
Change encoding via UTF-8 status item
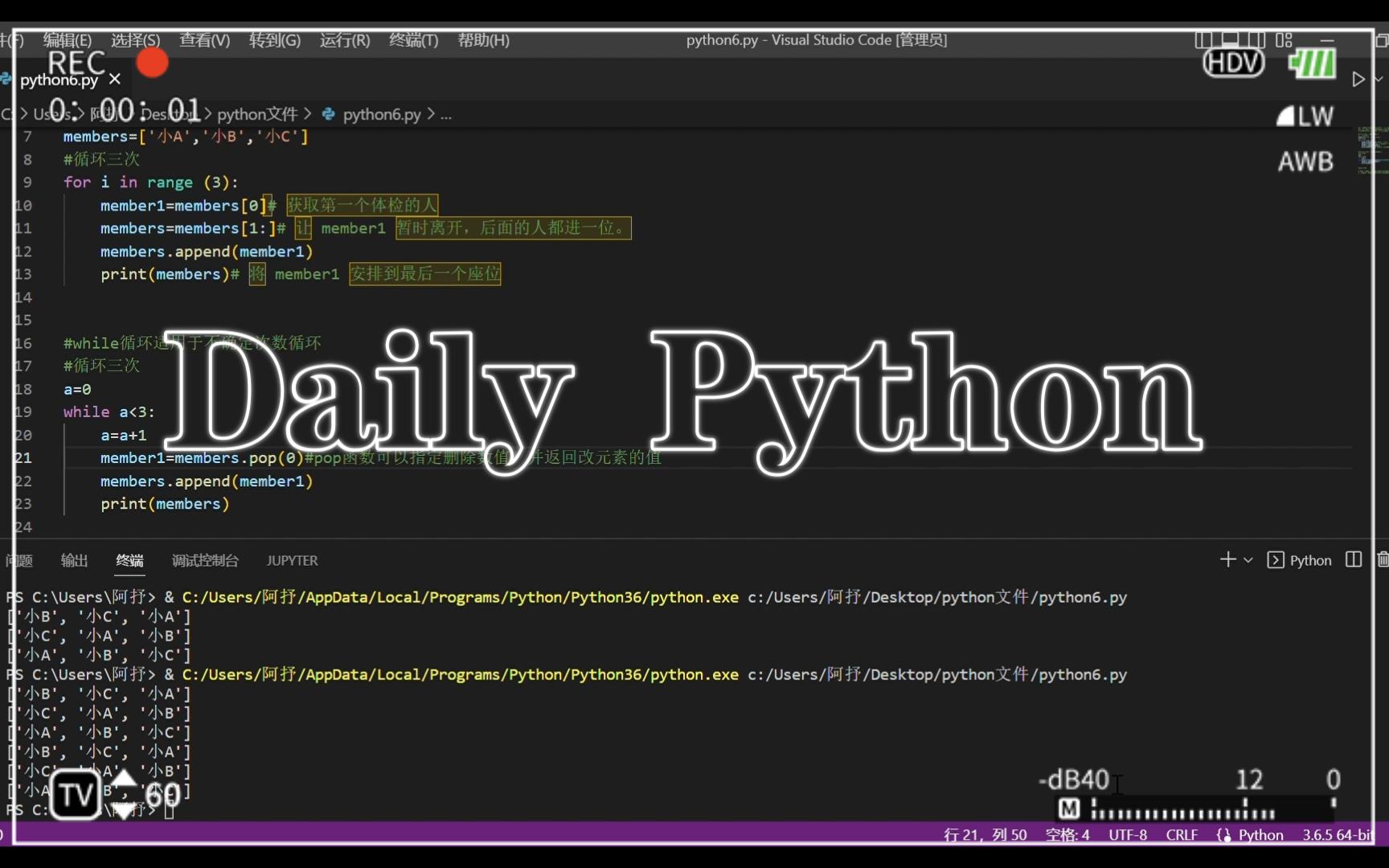(x=1128, y=835)
